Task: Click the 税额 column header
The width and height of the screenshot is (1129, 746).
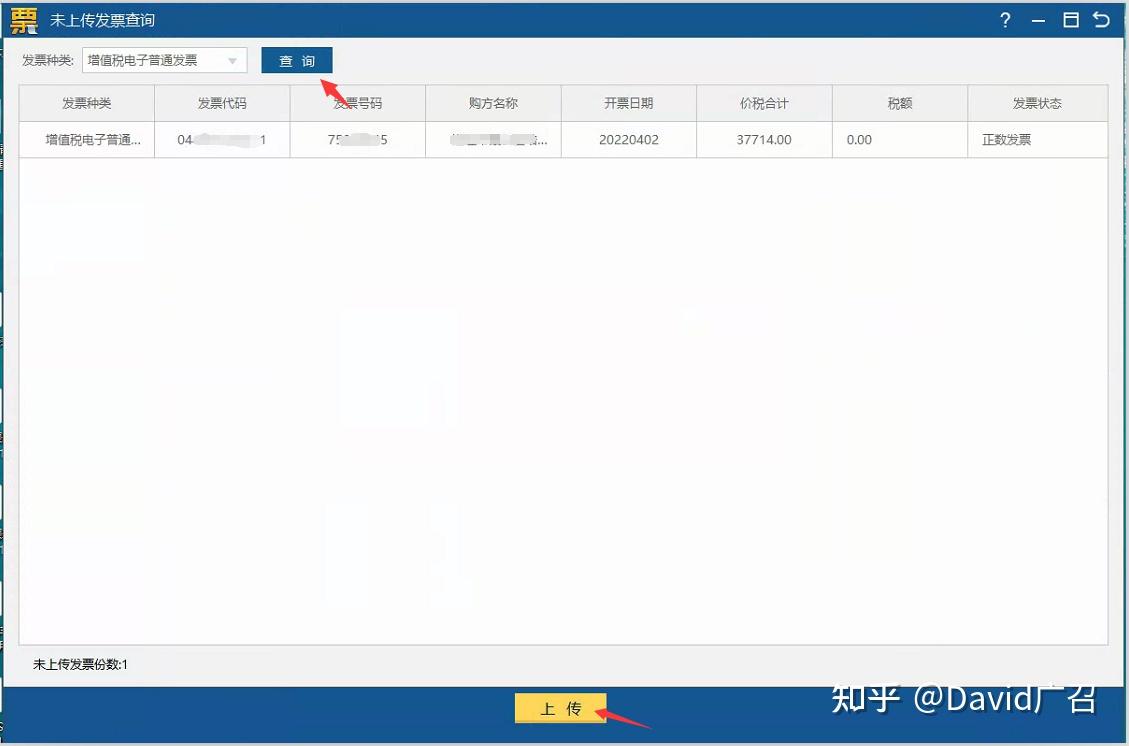Action: click(x=898, y=102)
